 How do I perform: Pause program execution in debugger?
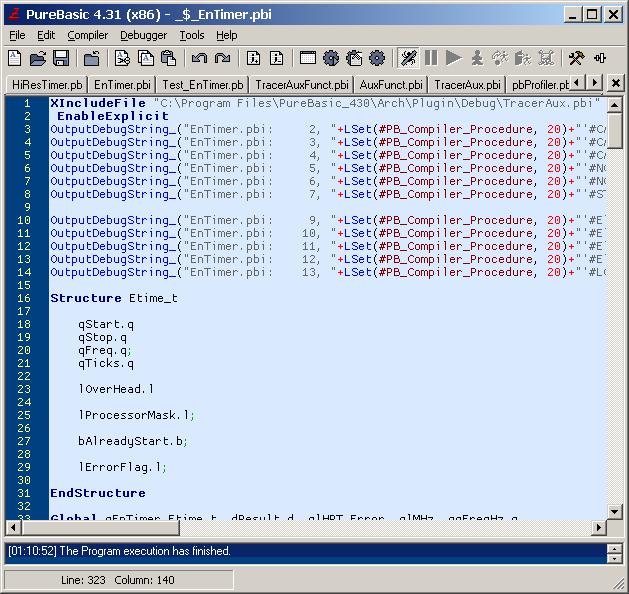tap(431, 58)
